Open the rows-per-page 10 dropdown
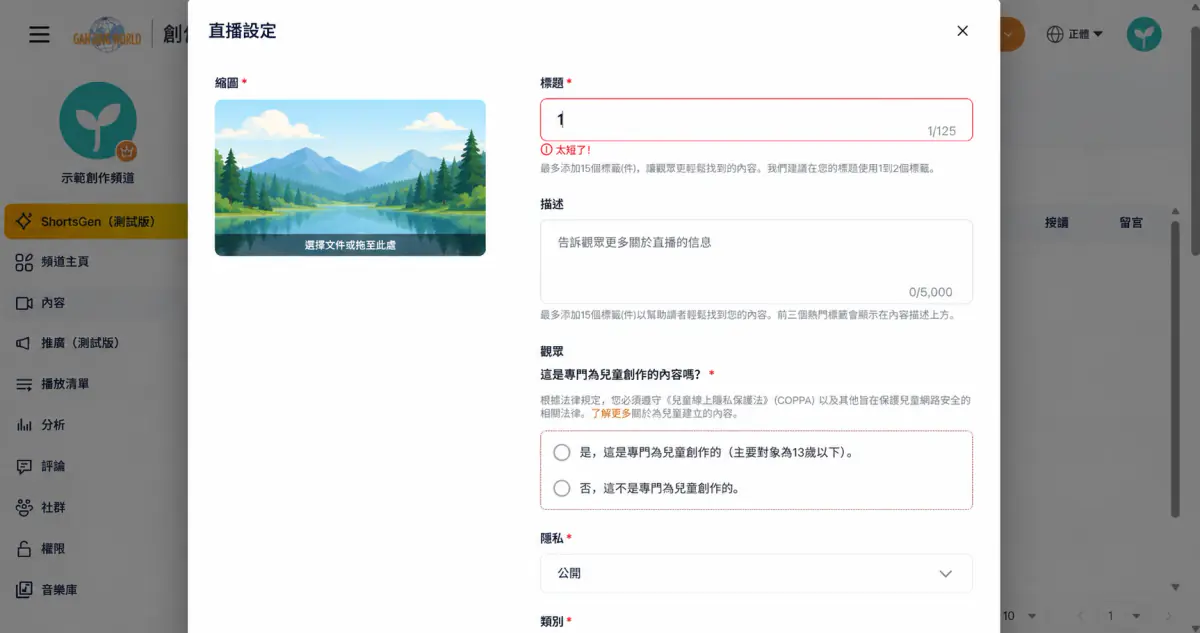Screen dimensions: 1200x633 (x=1019, y=616)
